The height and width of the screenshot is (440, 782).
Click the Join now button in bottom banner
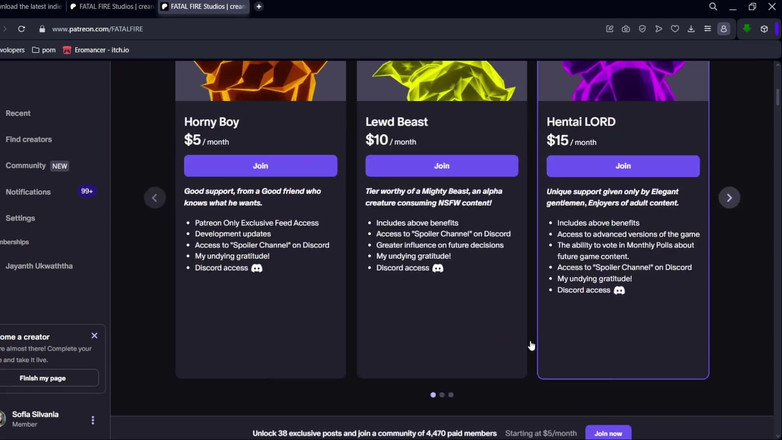pos(607,433)
